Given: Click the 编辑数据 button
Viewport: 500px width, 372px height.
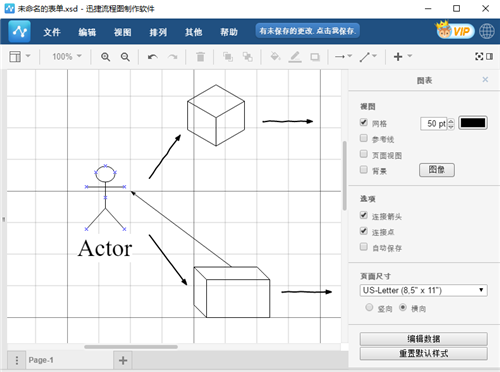Looking at the screenshot, I should click(x=424, y=339).
